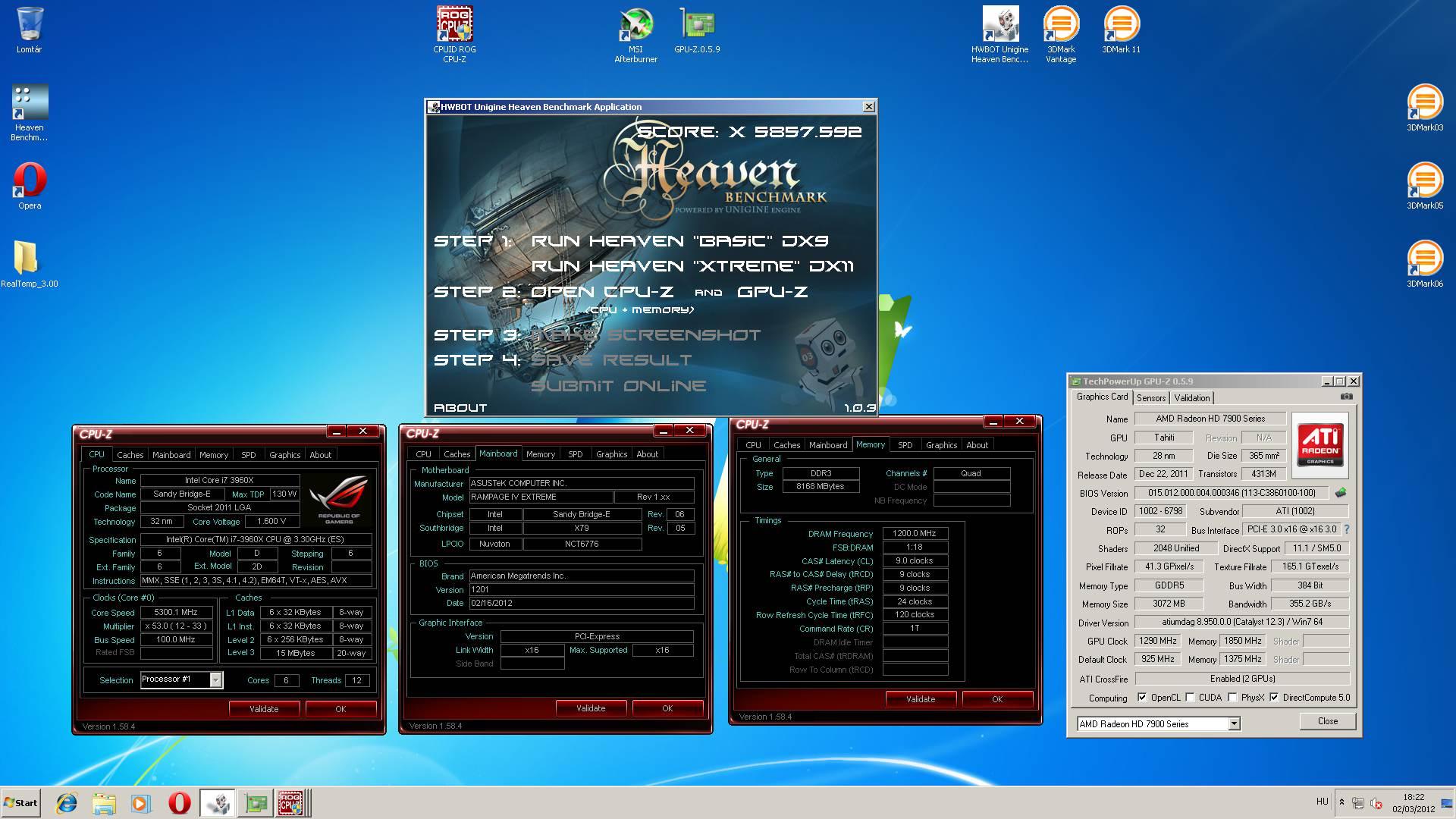Image resolution: width=1456 pixels, height=819 pixels.
Task: Click Submit Online in Heaven app
Action: click(619, 386)
